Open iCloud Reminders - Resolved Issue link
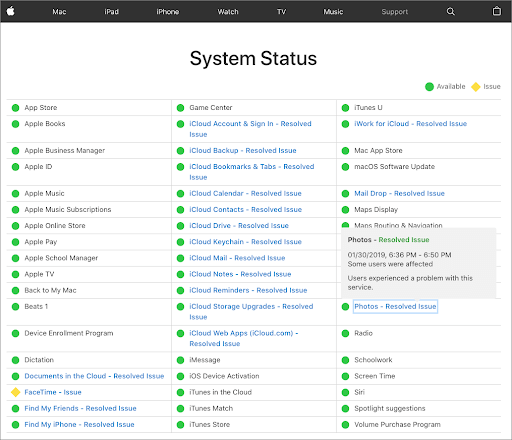This screenshot has width=512, height=440. 248,290
